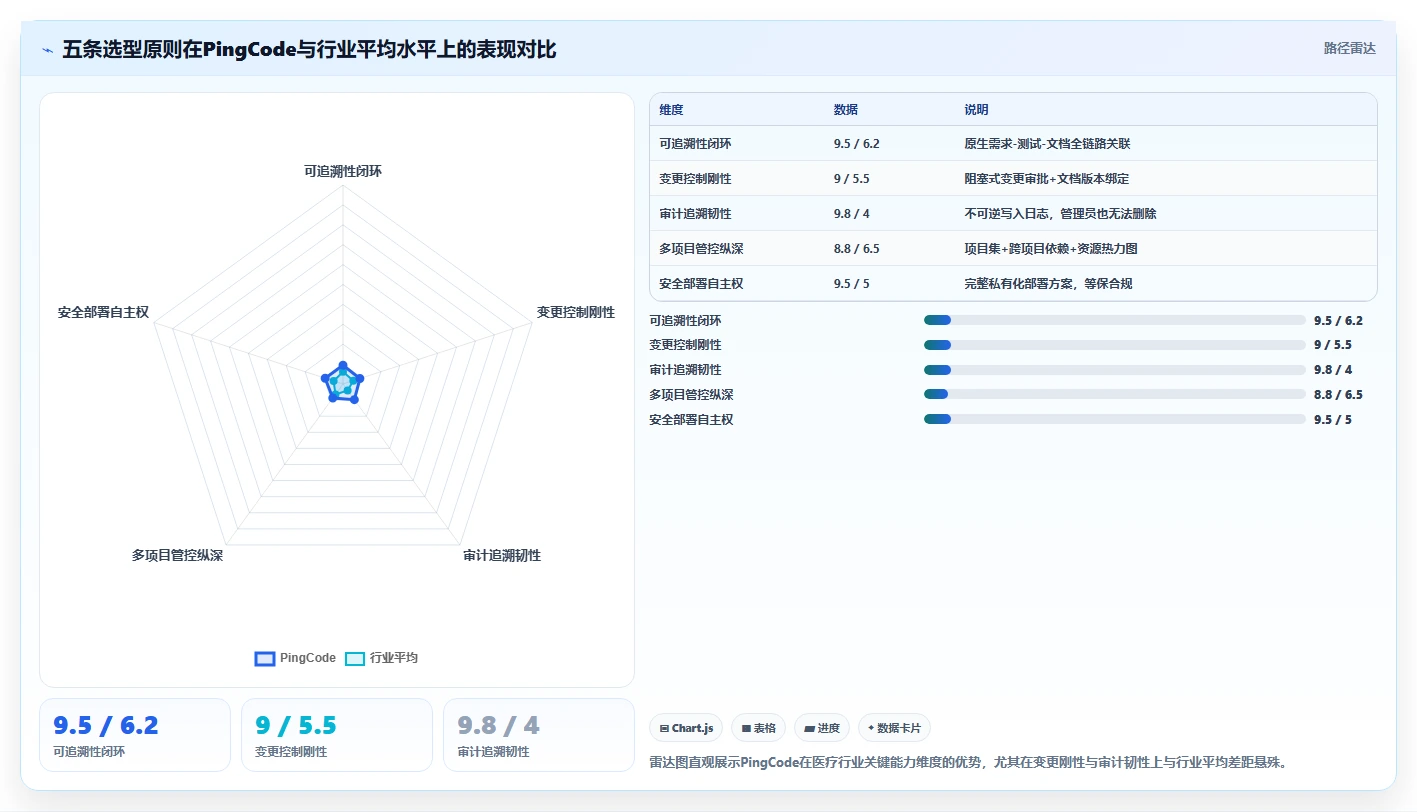Click table value 8.8 / 6.5
The width and height of the screenshot is (1417, 812).
tap(857, 249)
